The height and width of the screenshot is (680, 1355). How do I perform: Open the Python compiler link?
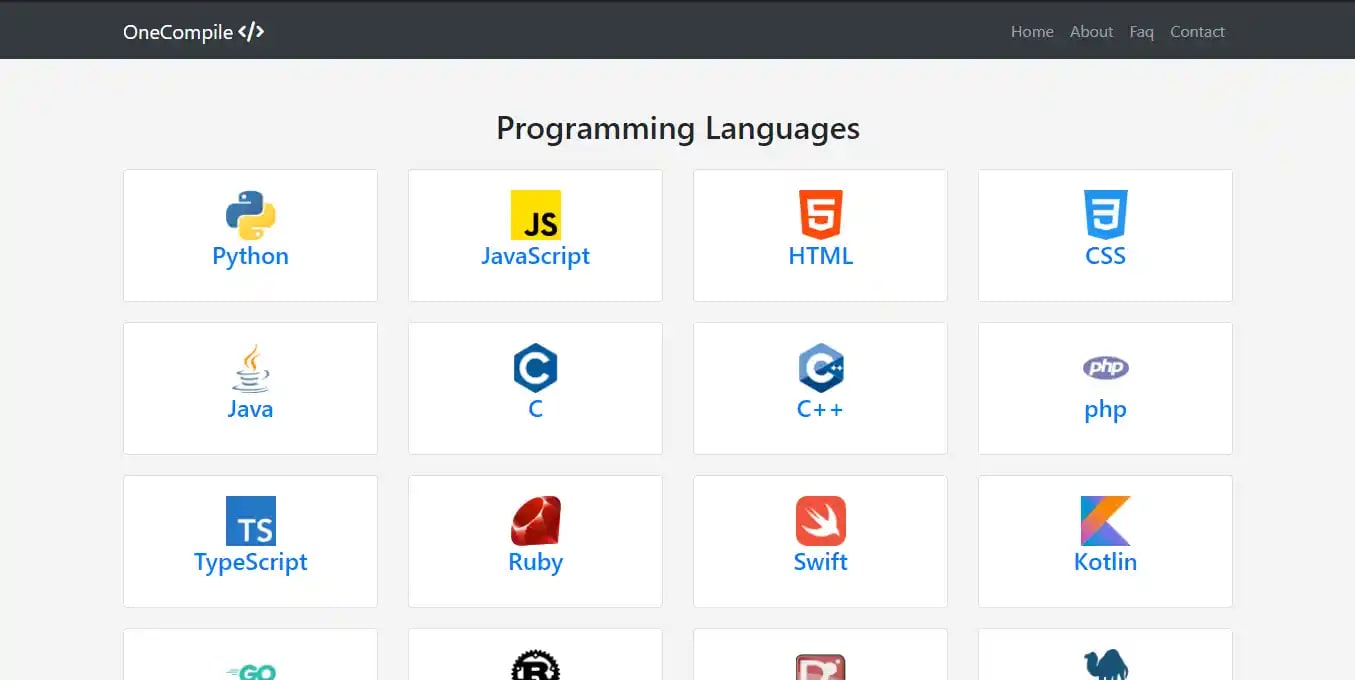tap(250, 256)
